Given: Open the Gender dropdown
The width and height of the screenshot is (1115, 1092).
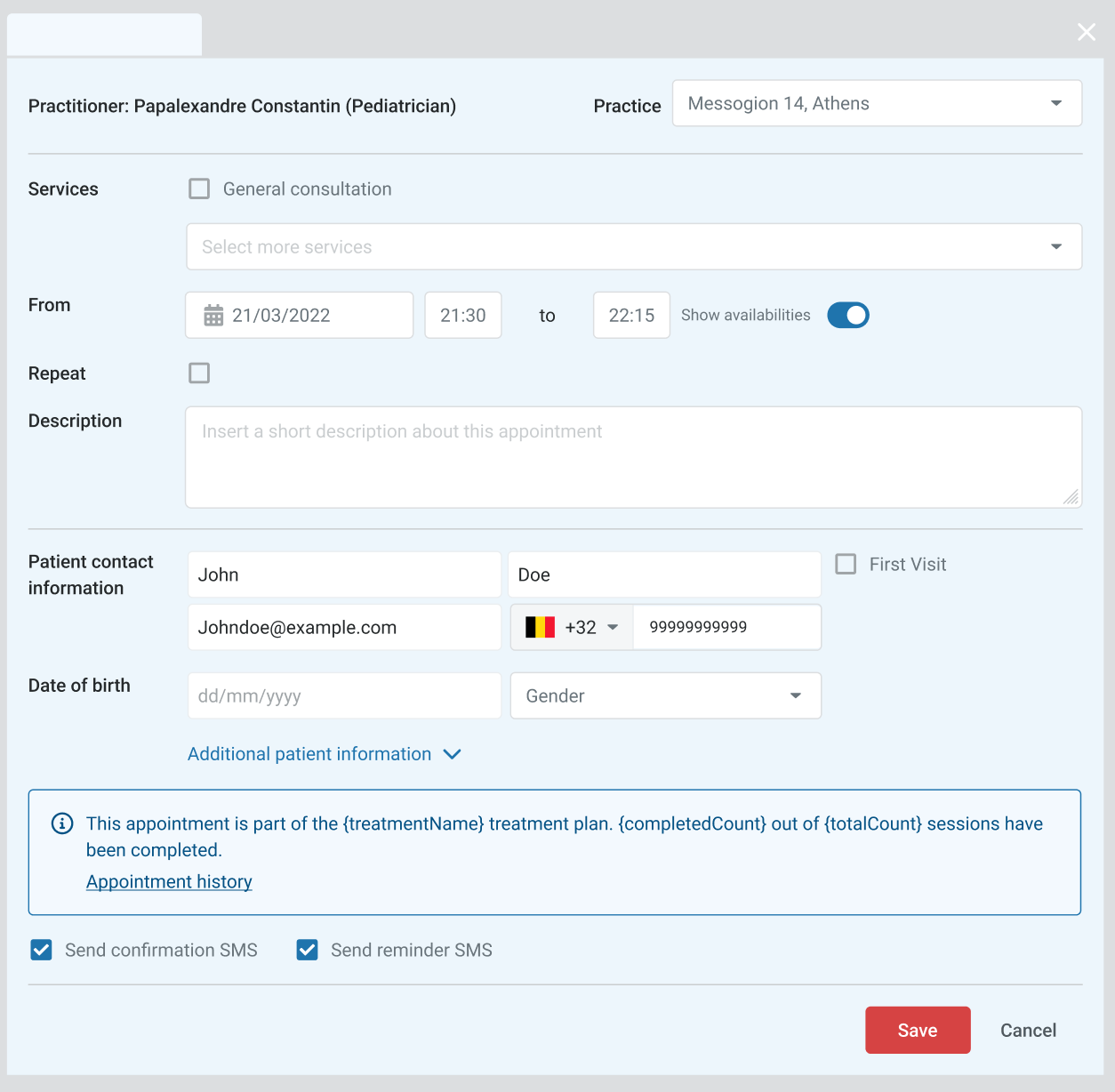Looking at the screenshot, I should [665, 696].
